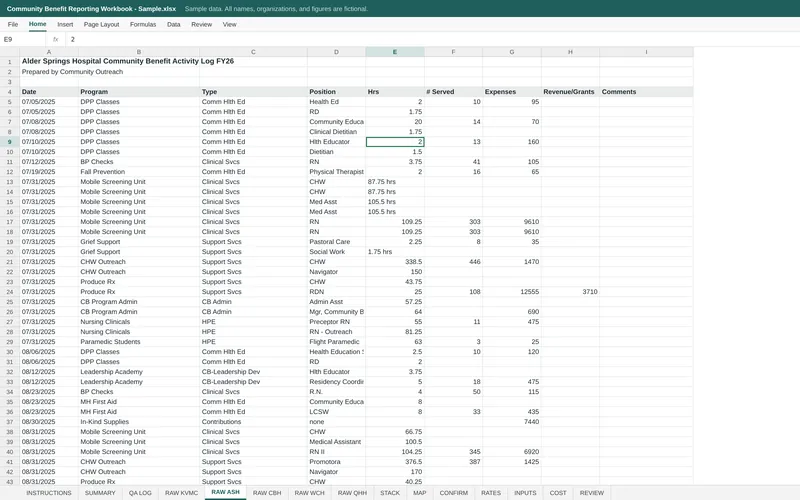Image resolution: width=800 pixels, height=500 pixels.
Task: Select the 'Physical Therapist' position cell
Action: pos(336,172)
